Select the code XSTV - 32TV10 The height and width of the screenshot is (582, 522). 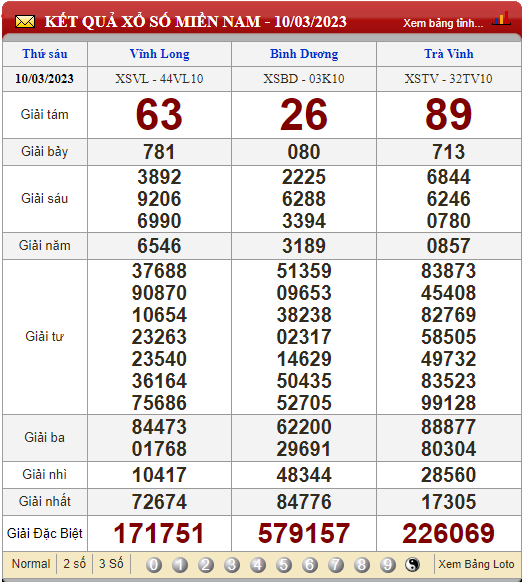pyautogui.click(x=448, y=79)
